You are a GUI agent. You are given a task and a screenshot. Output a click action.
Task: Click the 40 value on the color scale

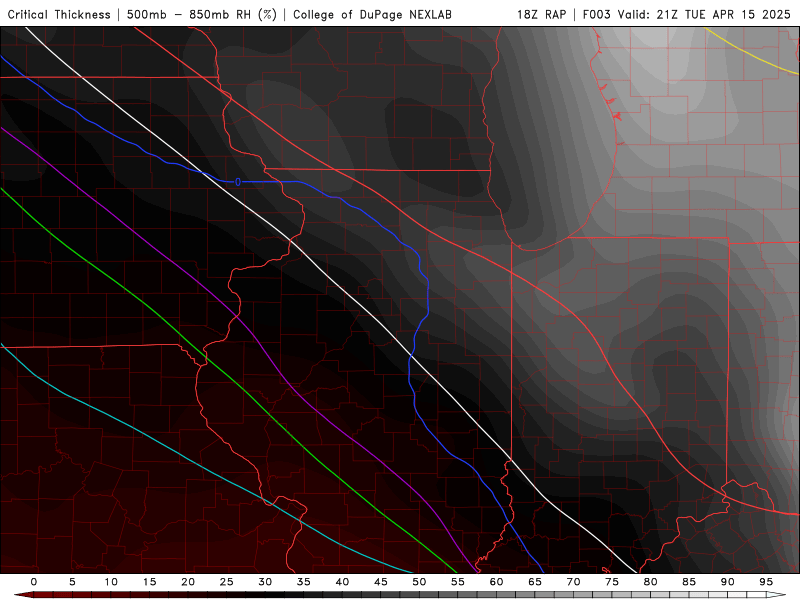click(x=342, y=582)
